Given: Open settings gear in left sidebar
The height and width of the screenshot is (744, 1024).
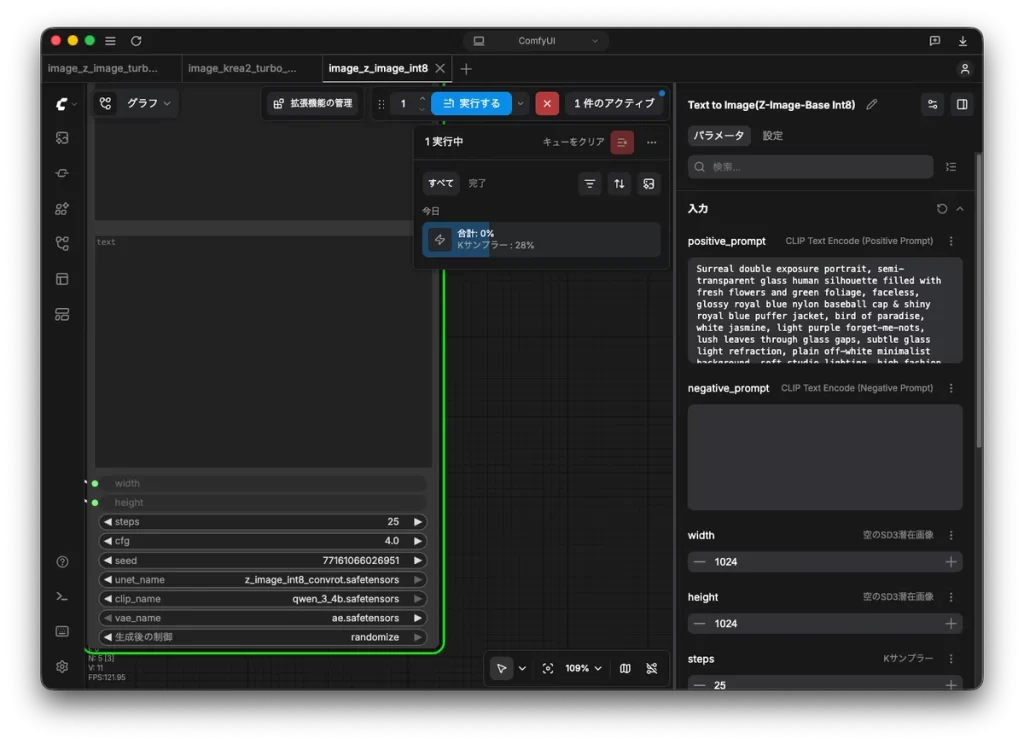Looking at the screenshot, I should (62, 666).
